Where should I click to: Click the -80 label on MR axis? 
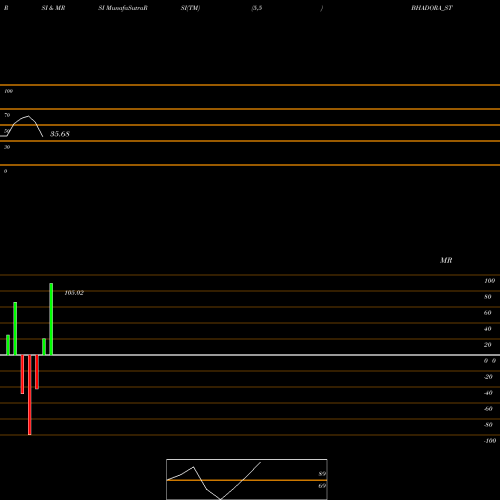click(x=488, y=425)
